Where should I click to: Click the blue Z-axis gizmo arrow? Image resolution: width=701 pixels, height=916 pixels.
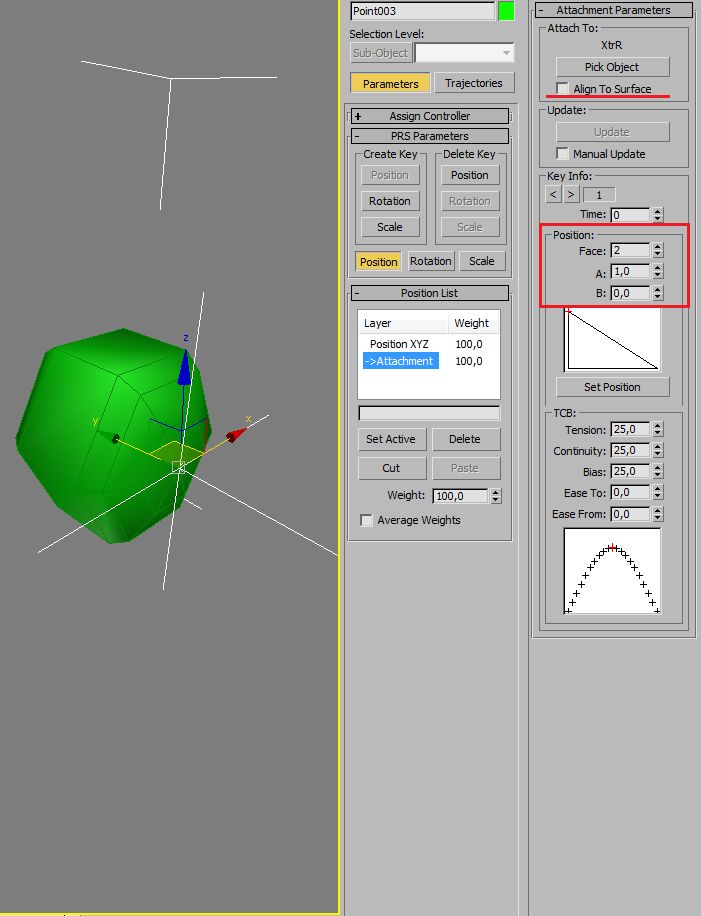185,367
